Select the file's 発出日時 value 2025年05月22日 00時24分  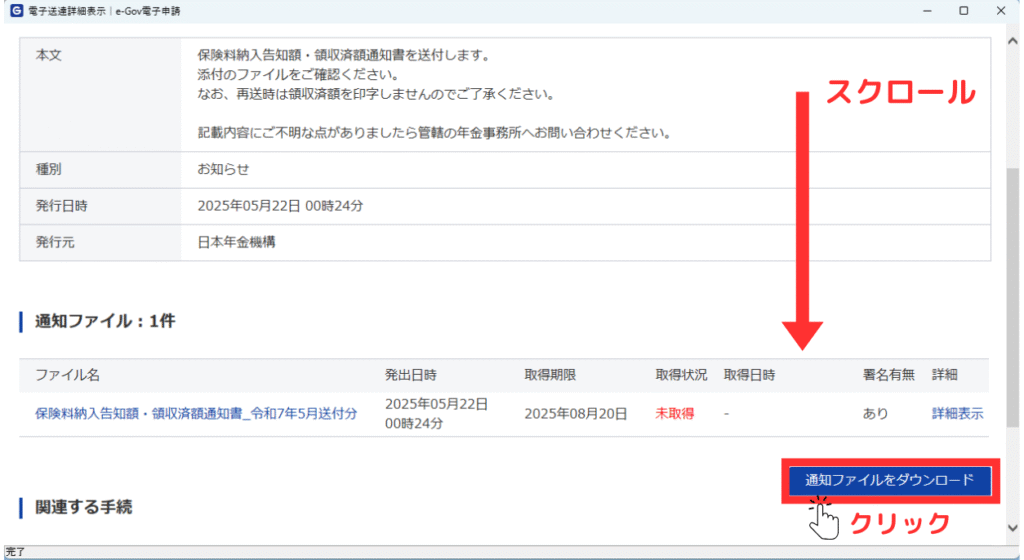coord(436,414)
